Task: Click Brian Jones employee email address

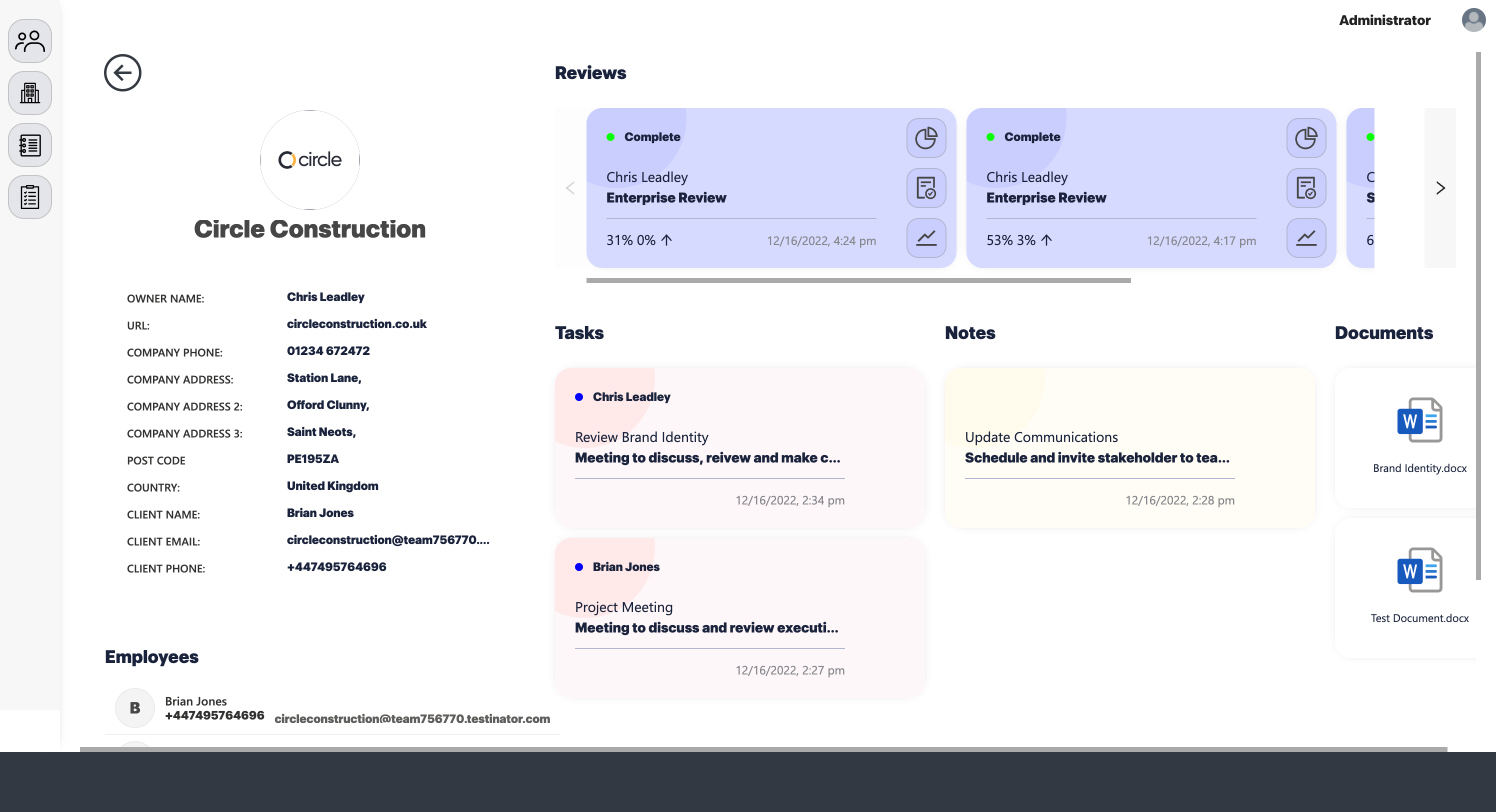Action: point(412,719)
